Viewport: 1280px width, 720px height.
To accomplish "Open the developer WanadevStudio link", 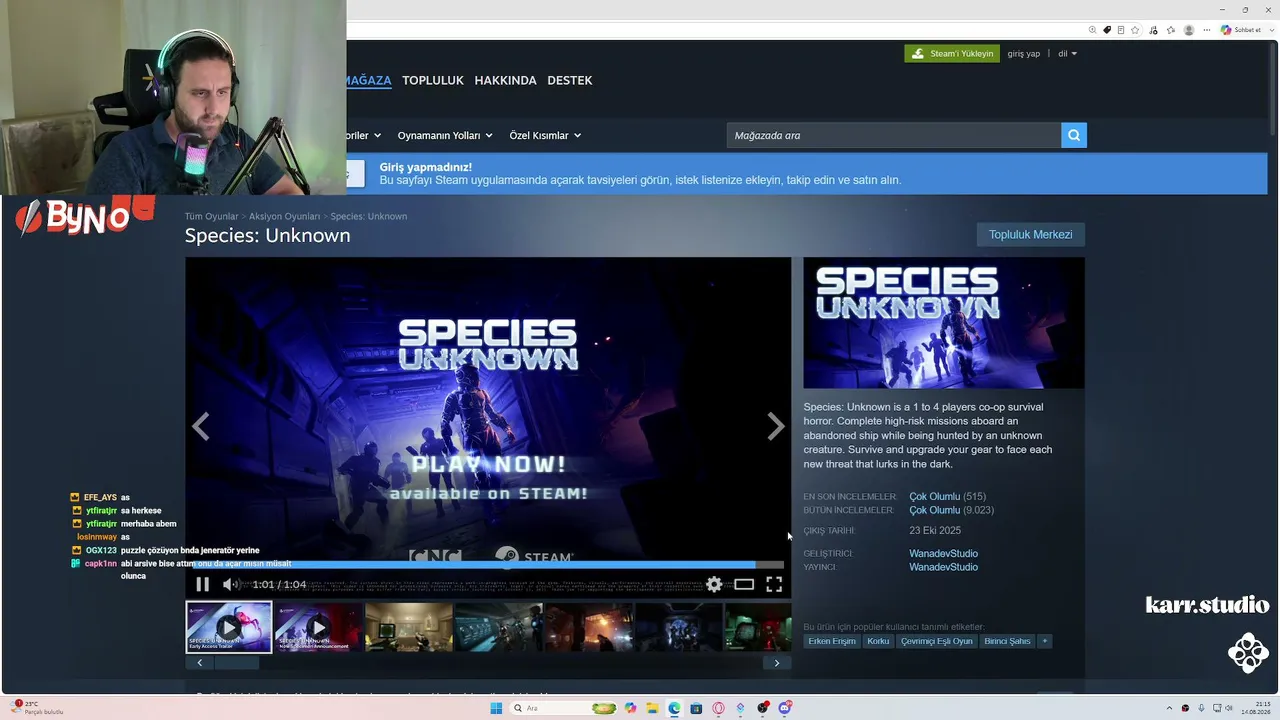I will (x=944, y=553).
